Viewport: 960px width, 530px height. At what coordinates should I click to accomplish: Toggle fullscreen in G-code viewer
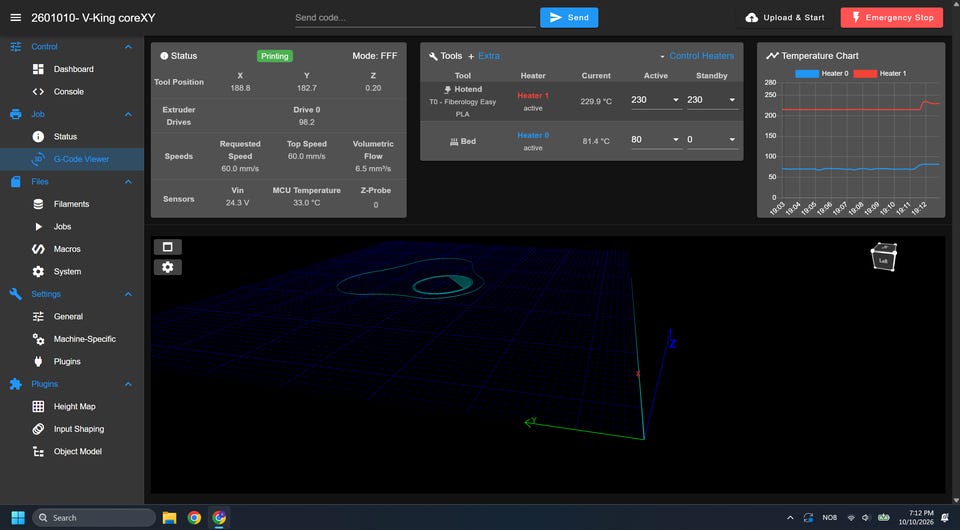point(168,247)
